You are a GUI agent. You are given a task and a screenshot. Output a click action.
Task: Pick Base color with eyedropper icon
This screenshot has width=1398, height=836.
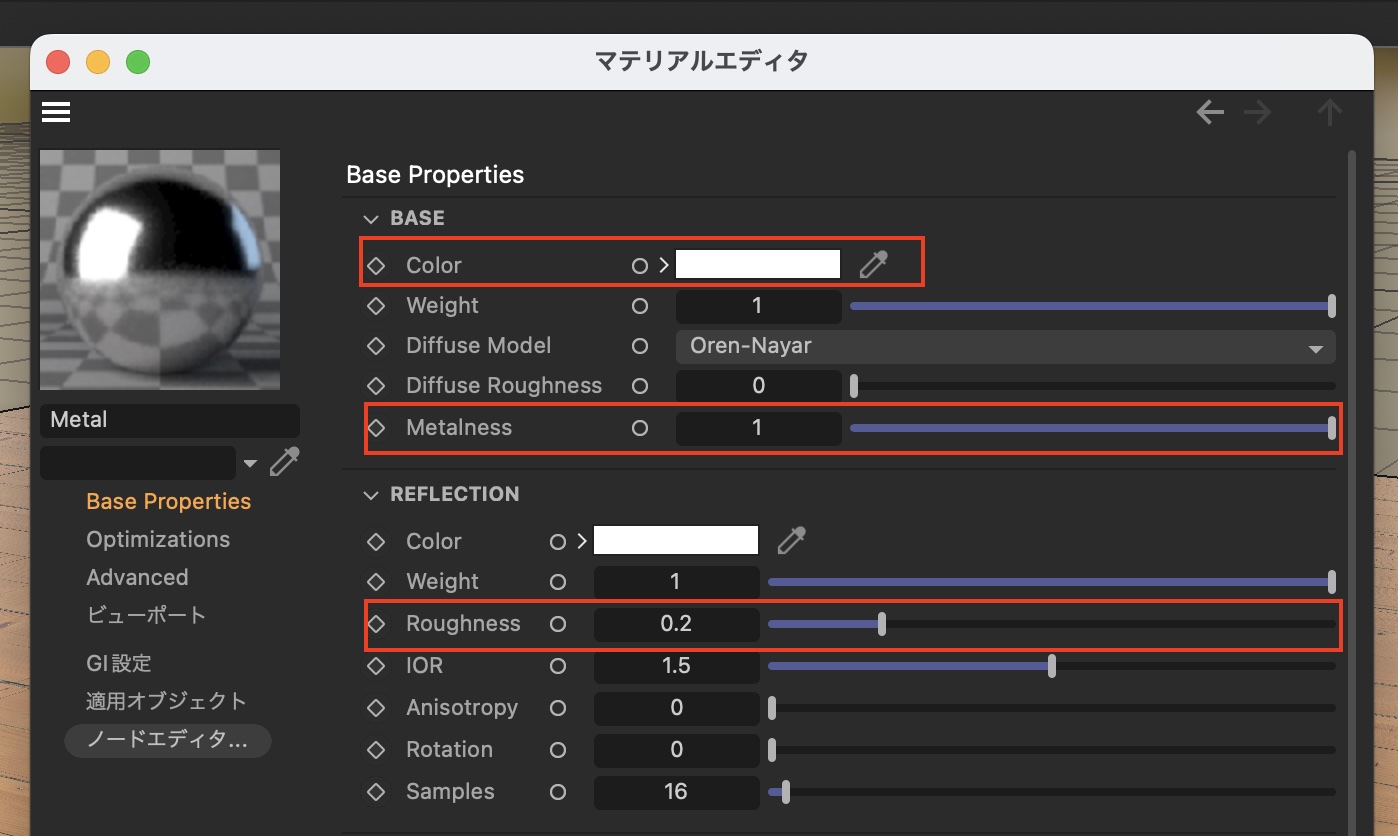click(x=873, y=264)
